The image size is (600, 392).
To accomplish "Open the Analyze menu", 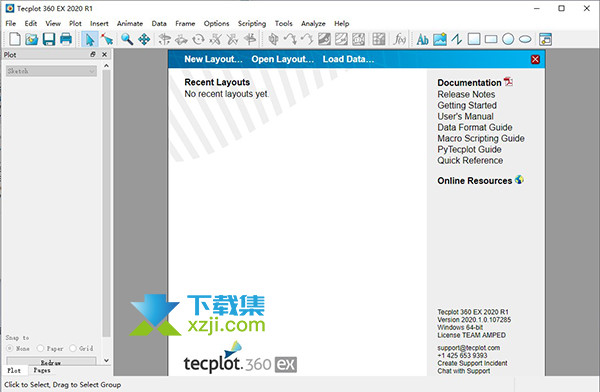I will pos(313,24).
